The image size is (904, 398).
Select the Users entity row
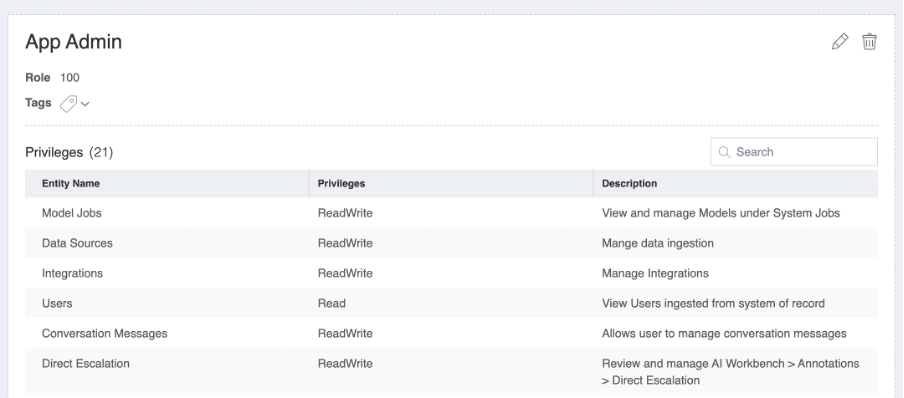pyautogui.click(x=451, y=303)
